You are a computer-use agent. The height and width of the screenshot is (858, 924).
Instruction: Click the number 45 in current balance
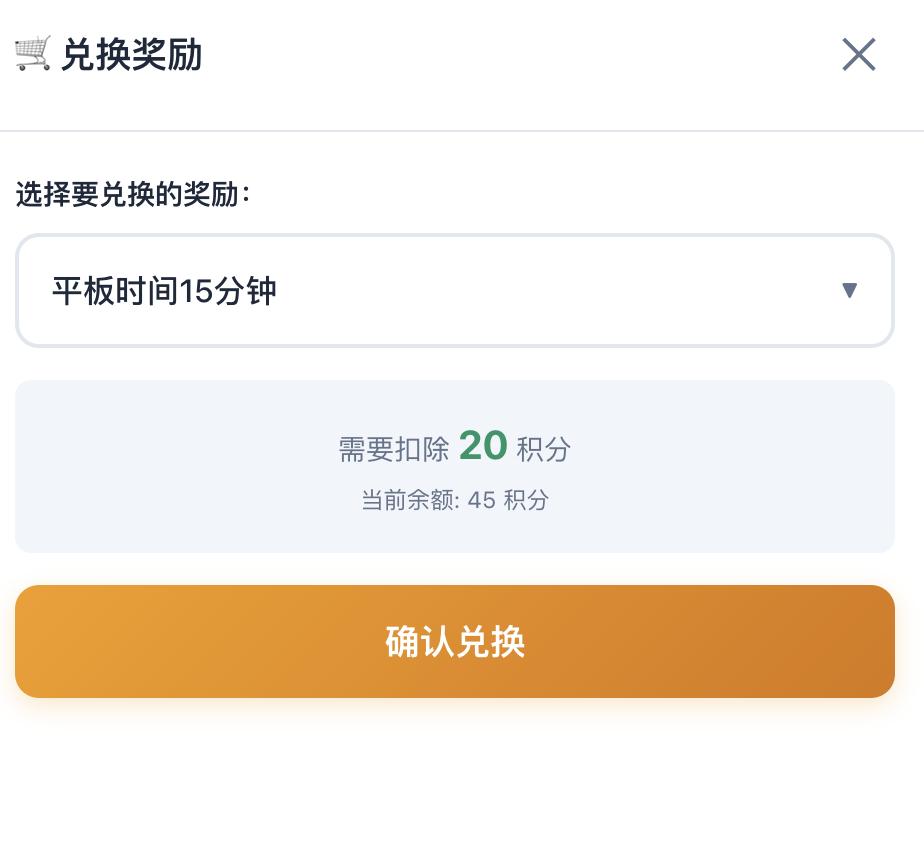[x=481, y=500]
